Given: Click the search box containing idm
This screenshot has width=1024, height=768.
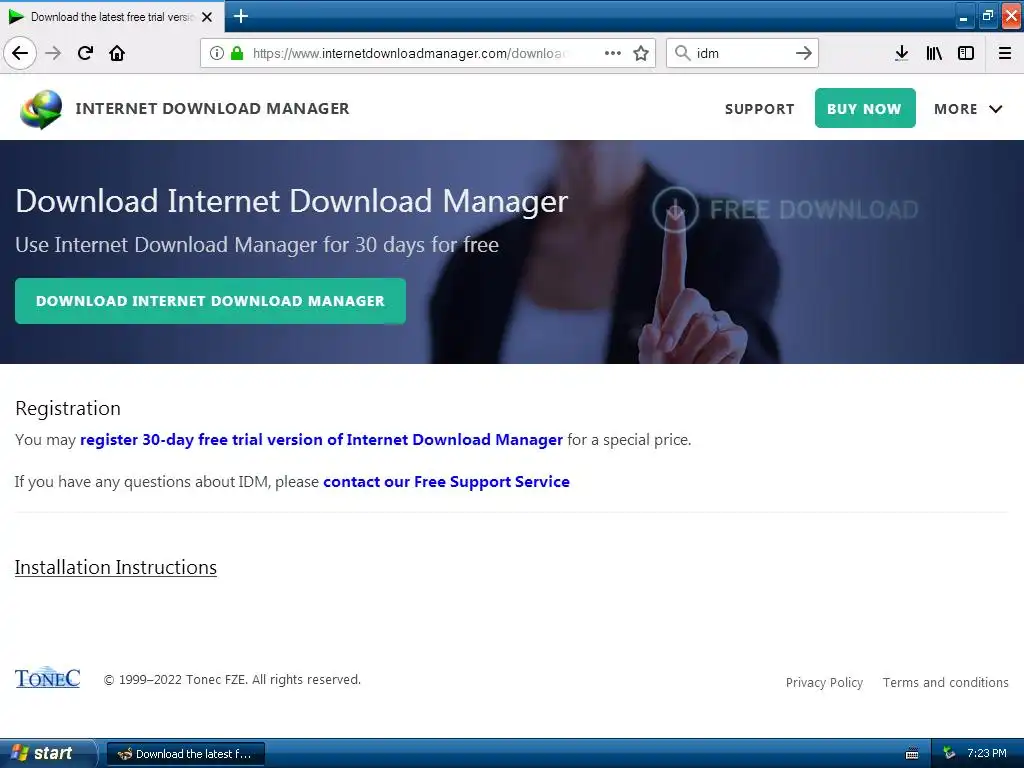Looking at the screenshot, I should click(743, 53).
